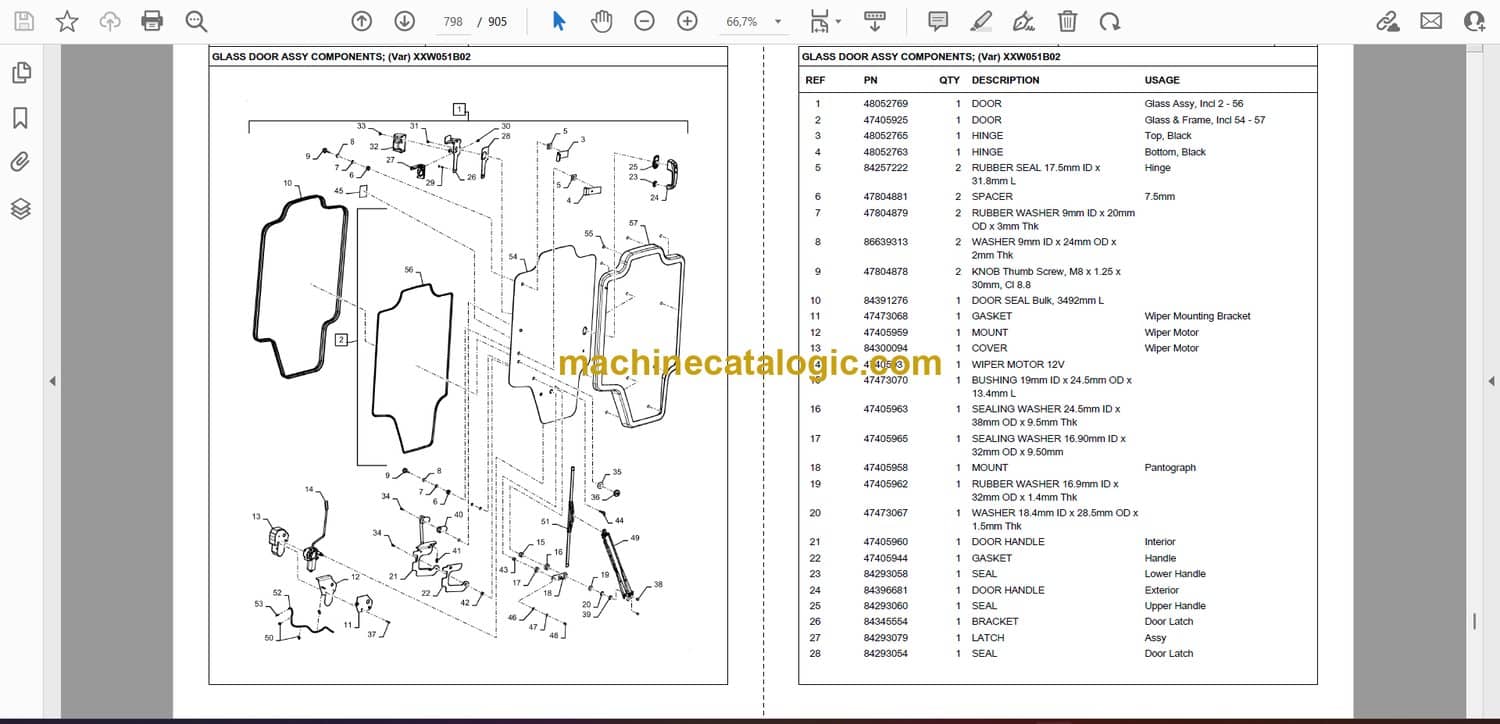Click the trash delete icon
This screenshot has width=1500, height=724.
1067,21
